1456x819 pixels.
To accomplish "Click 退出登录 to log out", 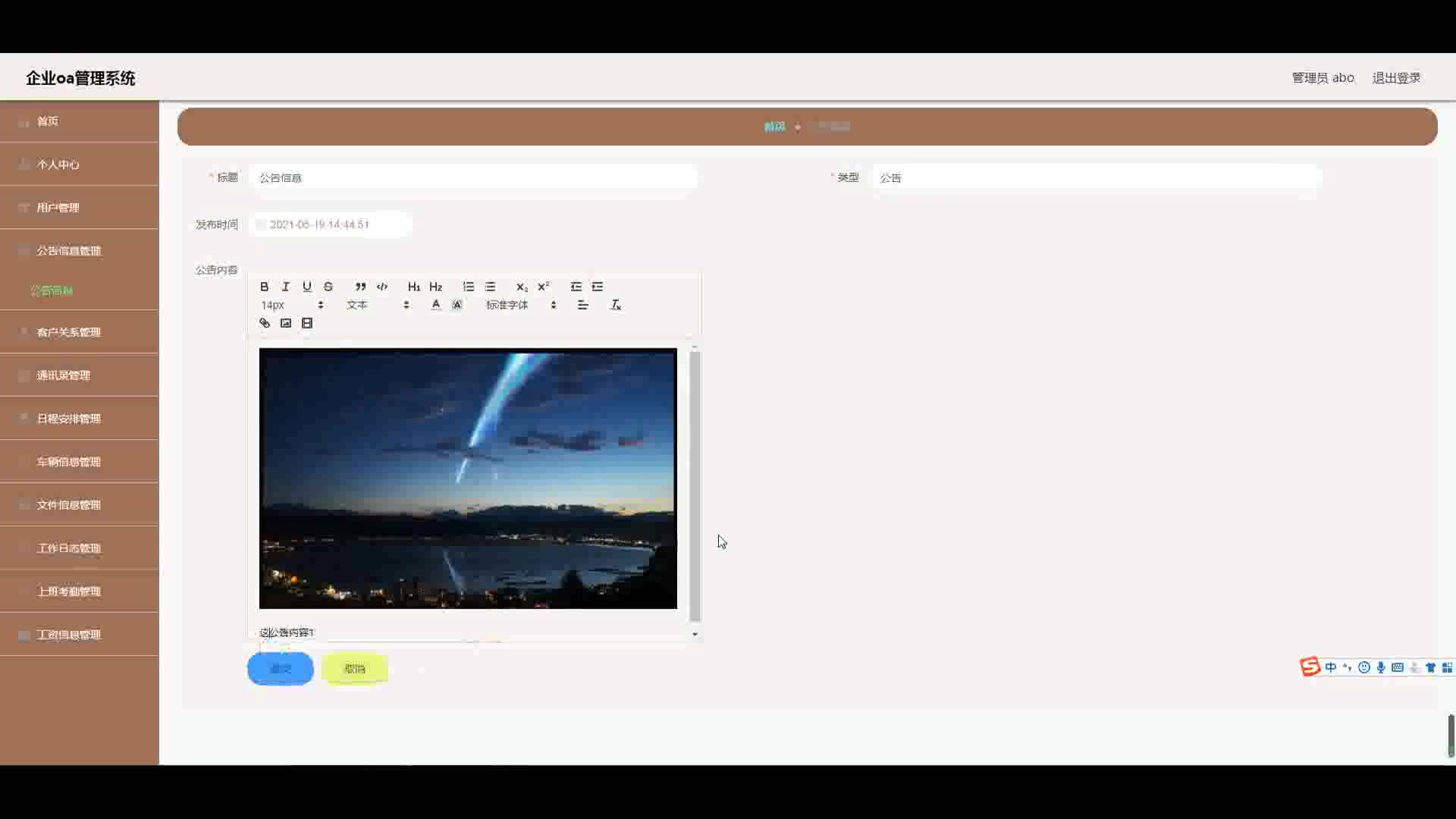I will click(x=1396, y=78).
